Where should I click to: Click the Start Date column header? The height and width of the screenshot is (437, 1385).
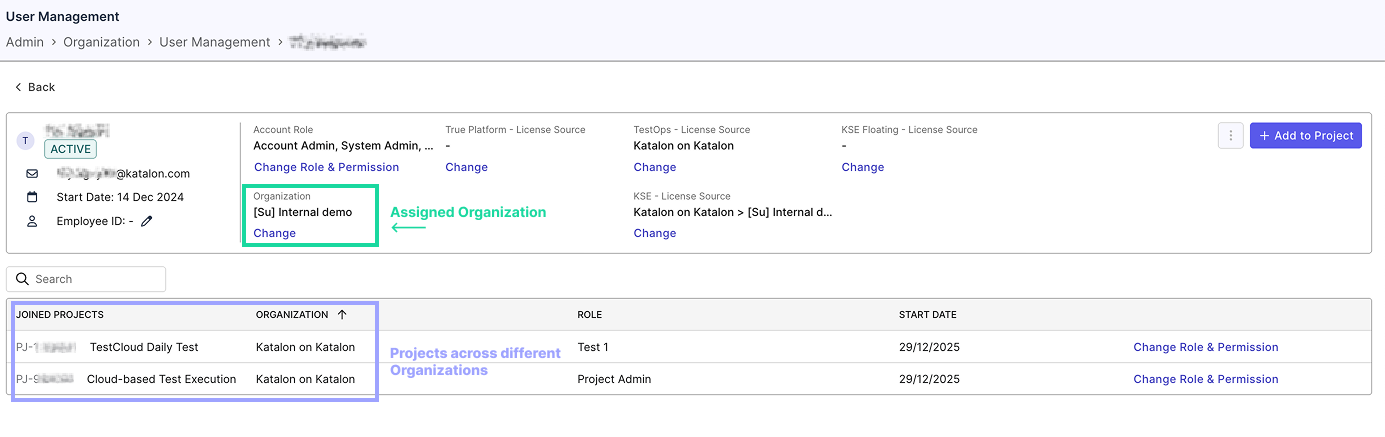tap(928, 314)
